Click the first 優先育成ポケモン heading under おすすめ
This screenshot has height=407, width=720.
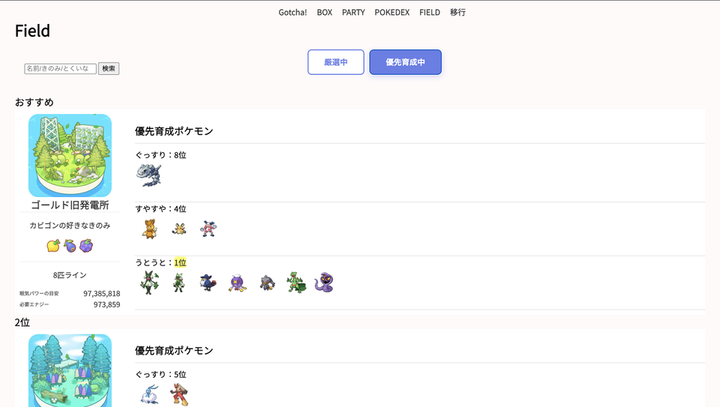pos(174,131)
